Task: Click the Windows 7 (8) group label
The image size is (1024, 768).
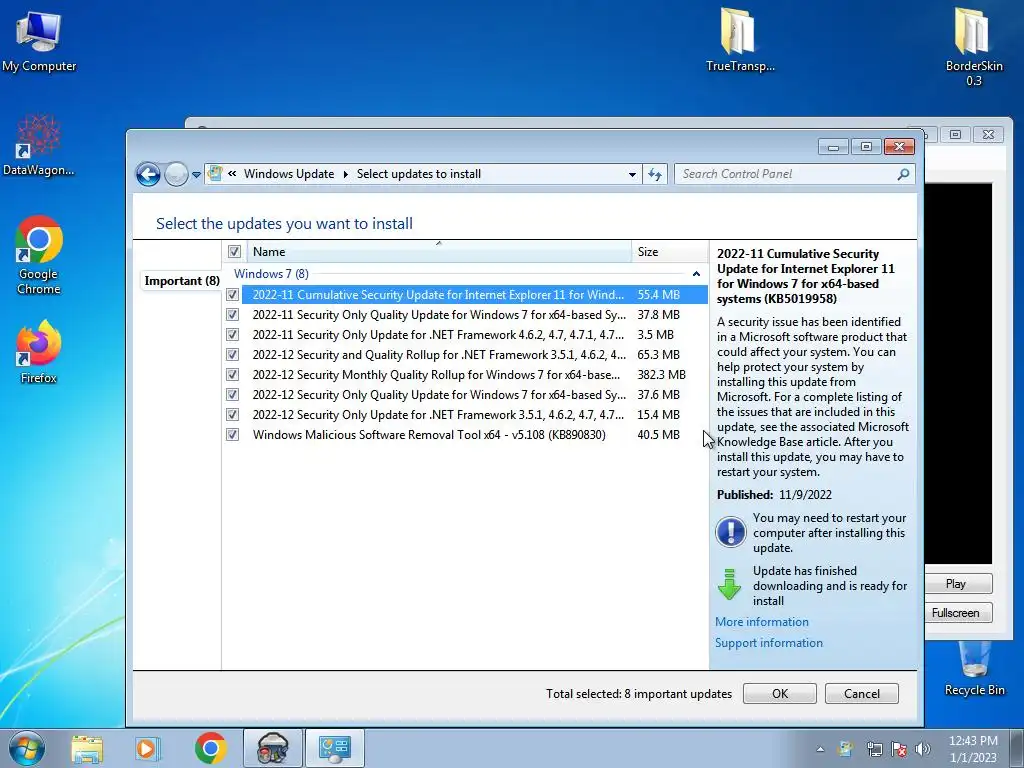Action: [271, 274]
